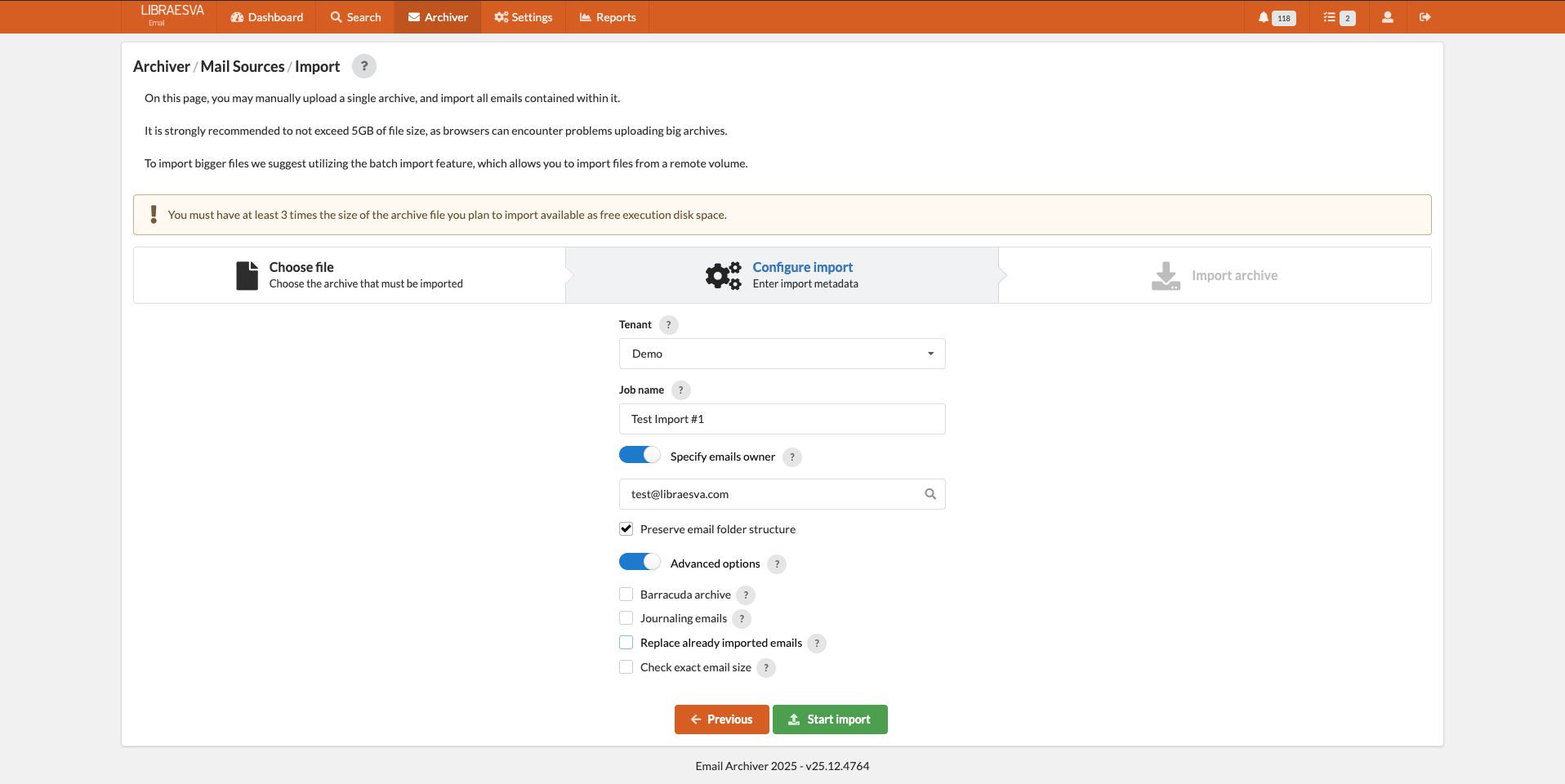Viewport: 1565px width, 784px height.
Task: Check Replace already imported emails
Action: click(x=626, y=643)
